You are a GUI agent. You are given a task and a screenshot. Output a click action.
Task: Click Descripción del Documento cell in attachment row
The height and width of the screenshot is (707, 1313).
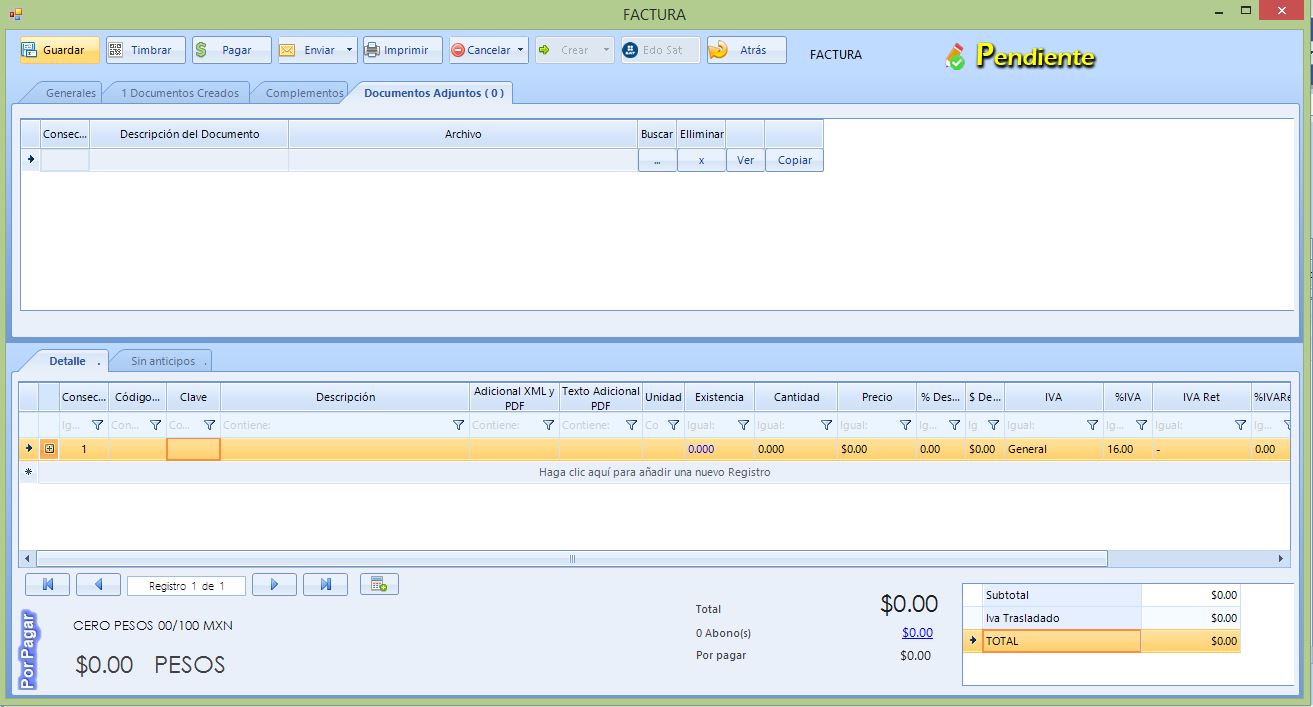189,160
